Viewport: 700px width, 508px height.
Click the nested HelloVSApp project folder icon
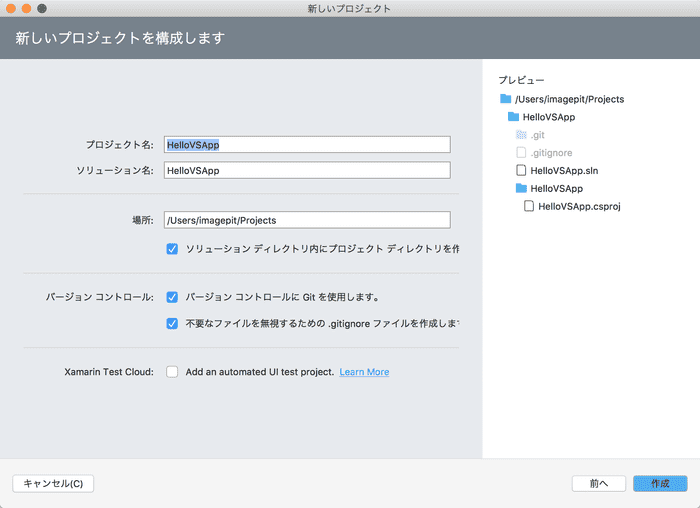click(521, 188)
